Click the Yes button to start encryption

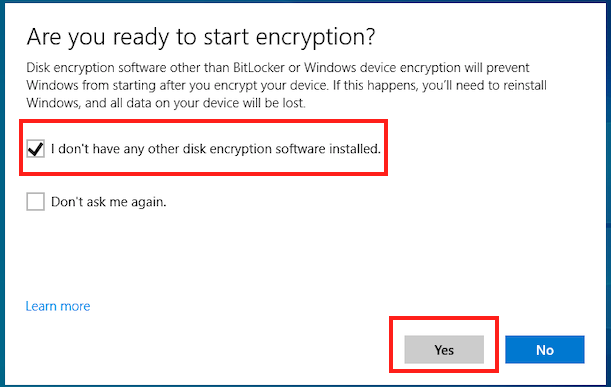[x=444, y=350]
